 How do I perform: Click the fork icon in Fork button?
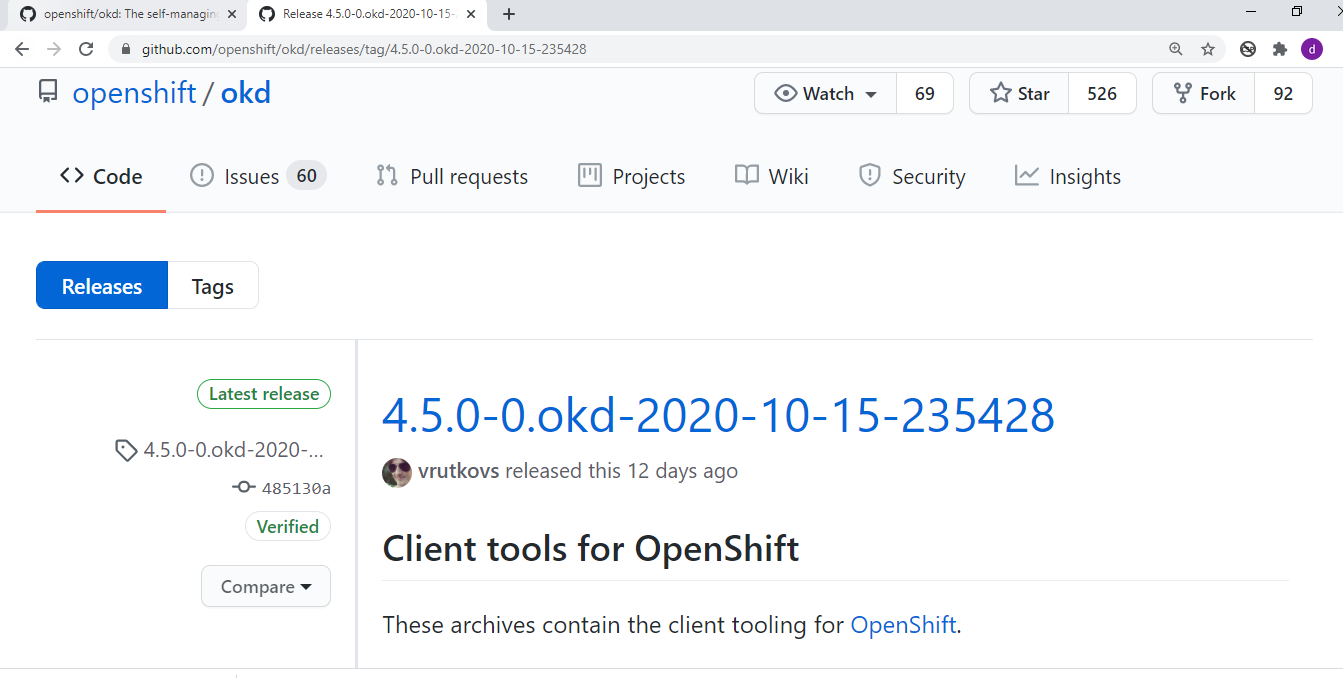1182,93
